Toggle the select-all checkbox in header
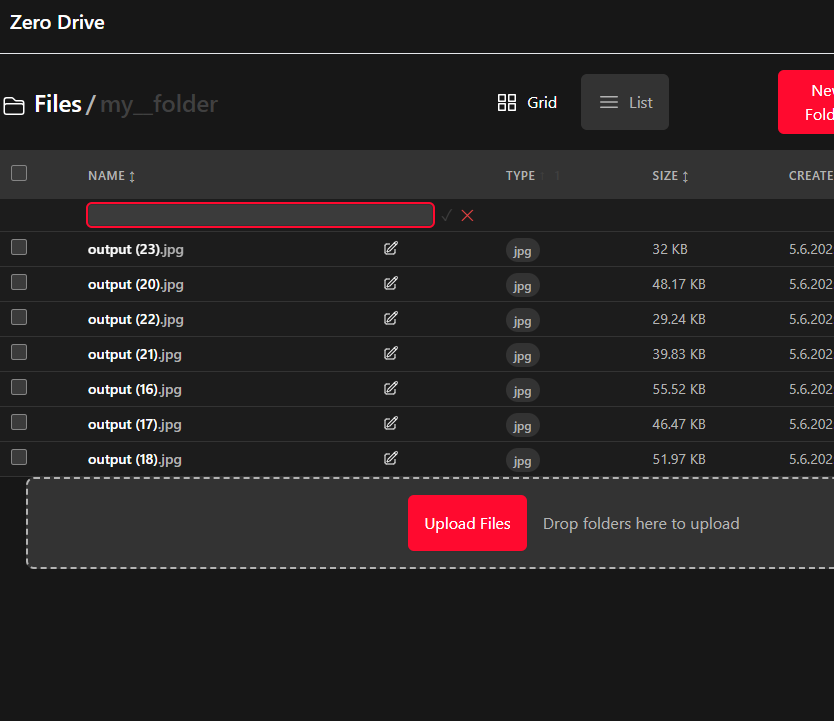Image resolution: width=834 pixels, height=721 pixels. 19,174
